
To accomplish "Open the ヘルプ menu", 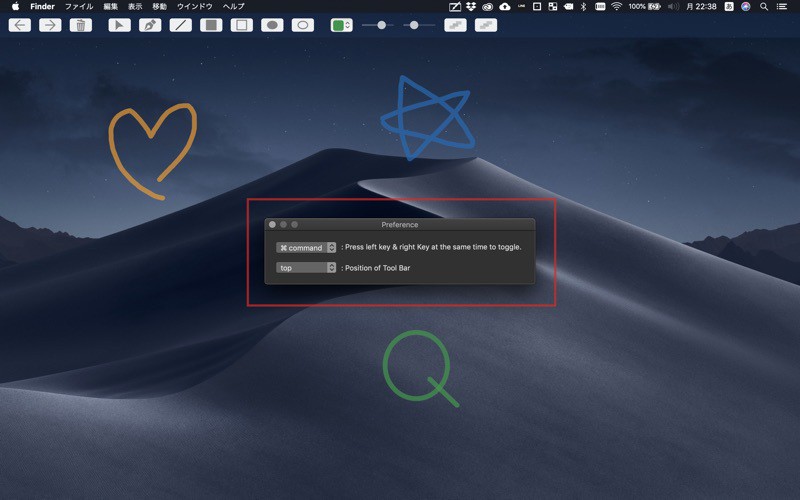I will click(x=234, y=7).
